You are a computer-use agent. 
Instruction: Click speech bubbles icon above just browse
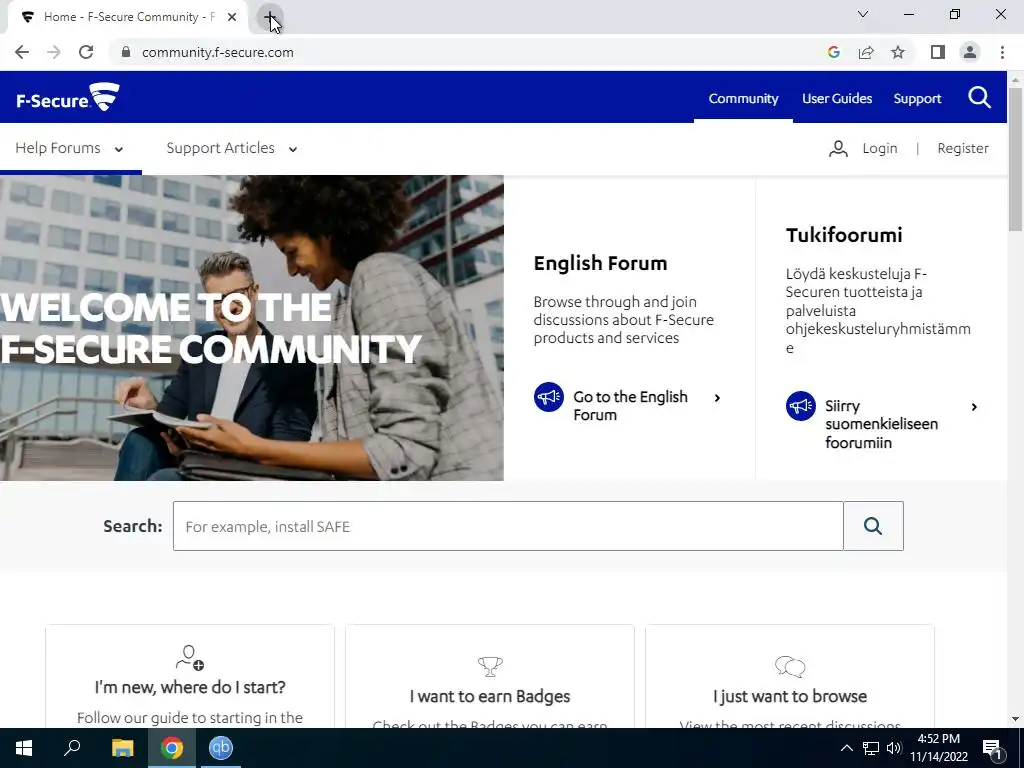click(790, 666)
